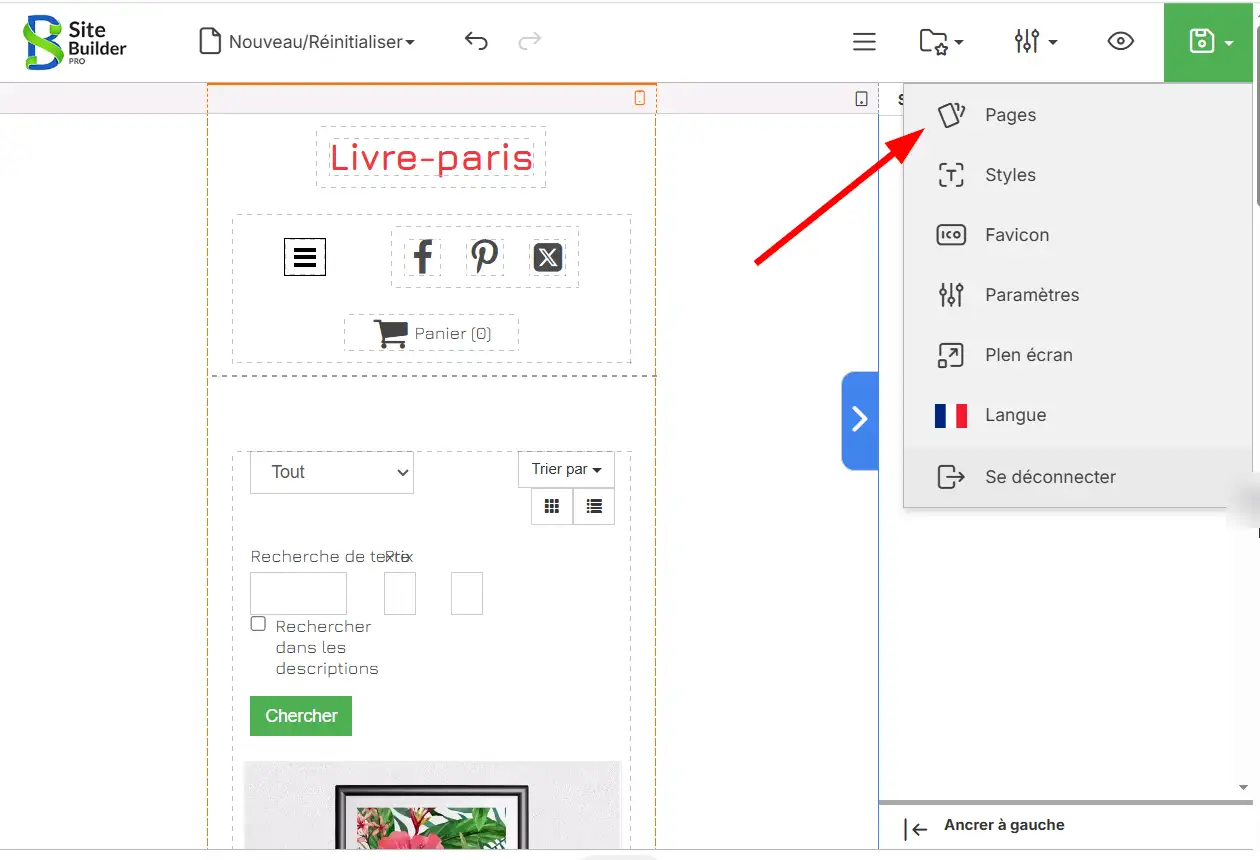Screen dimensions: 1260x860
Task: Click the first price input field
Action: (400, 593)
